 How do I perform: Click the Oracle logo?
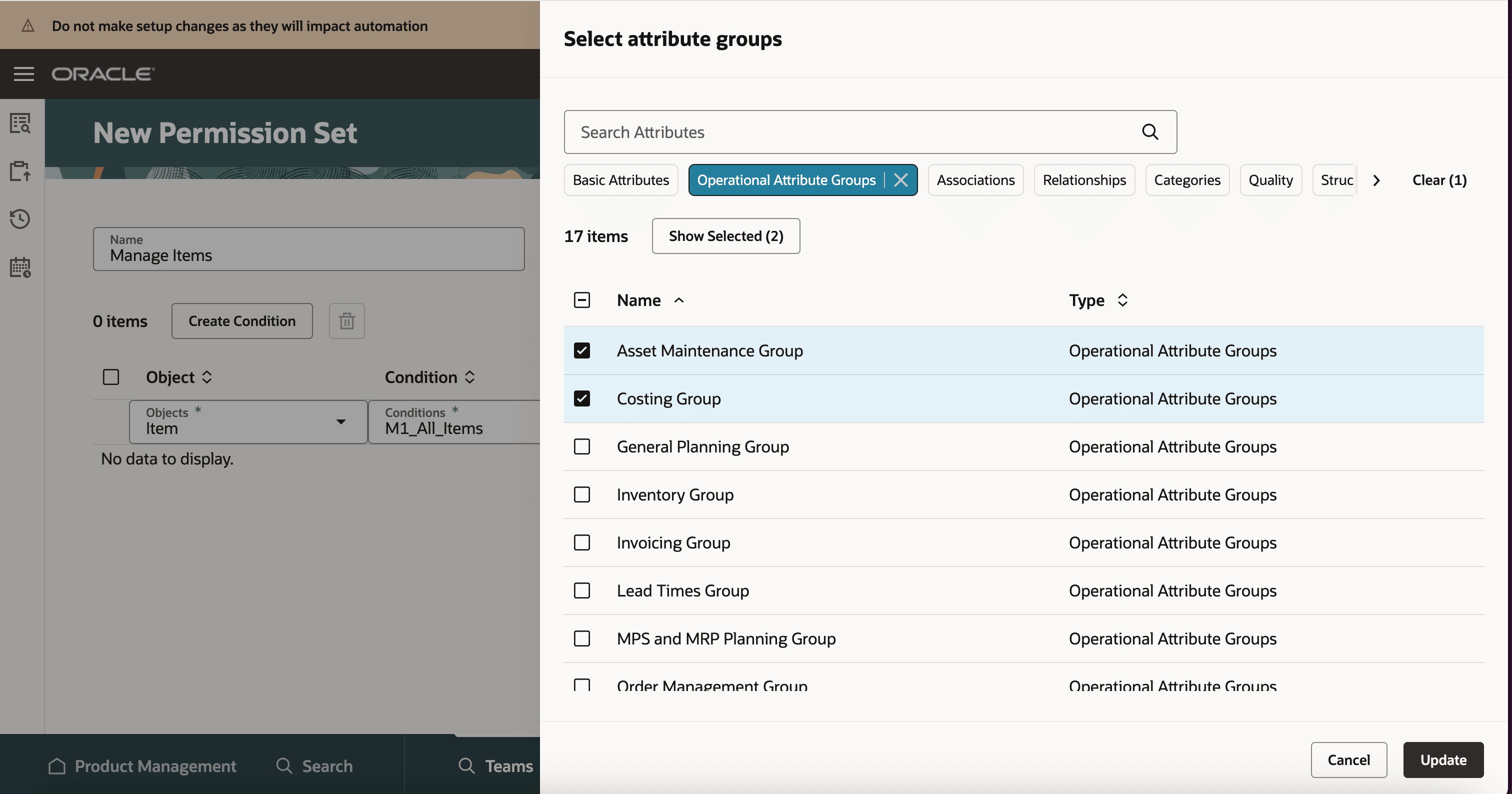pos(103,74)
